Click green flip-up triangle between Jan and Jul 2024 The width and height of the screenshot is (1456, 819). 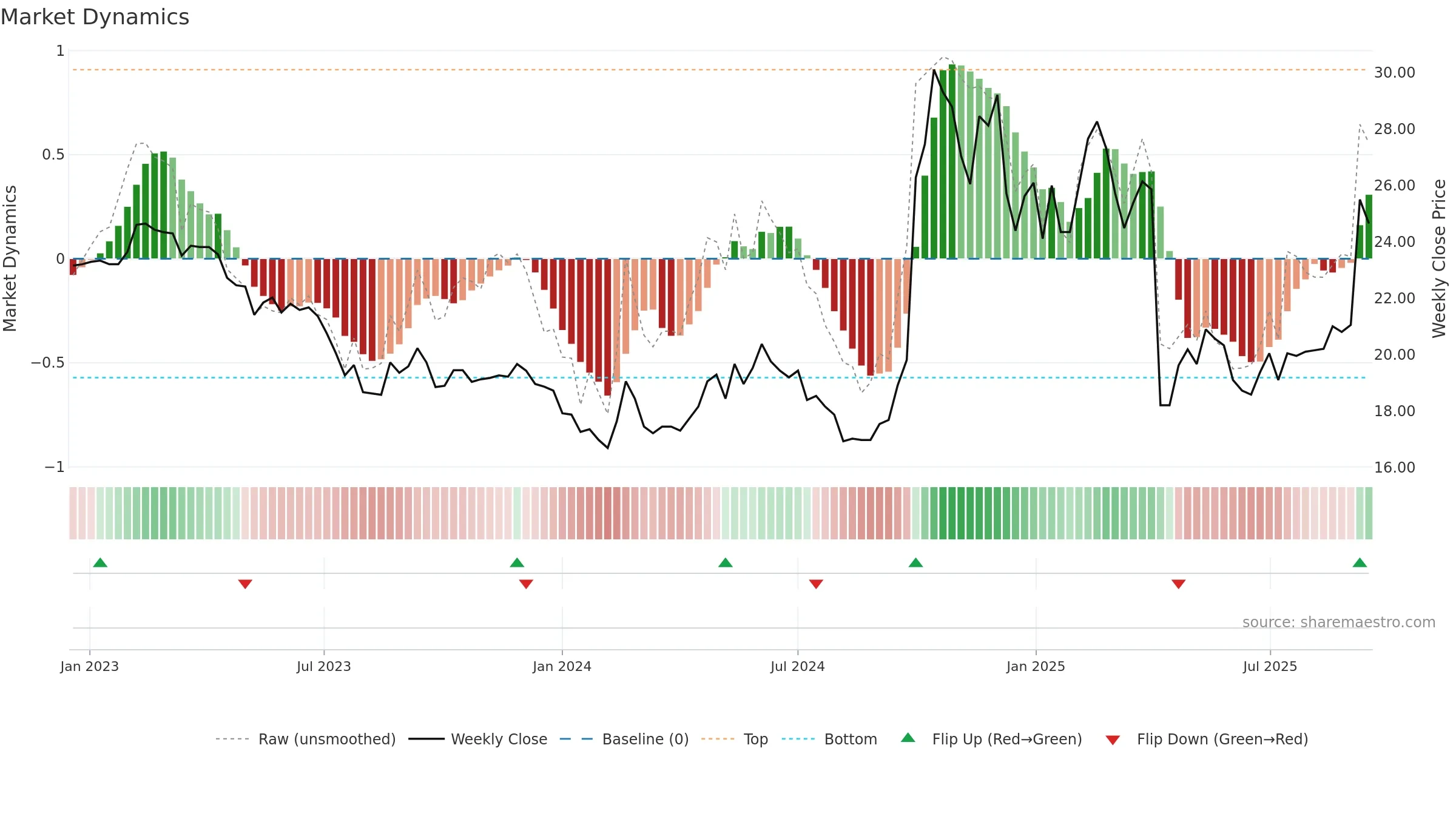(x=726, y=562)
